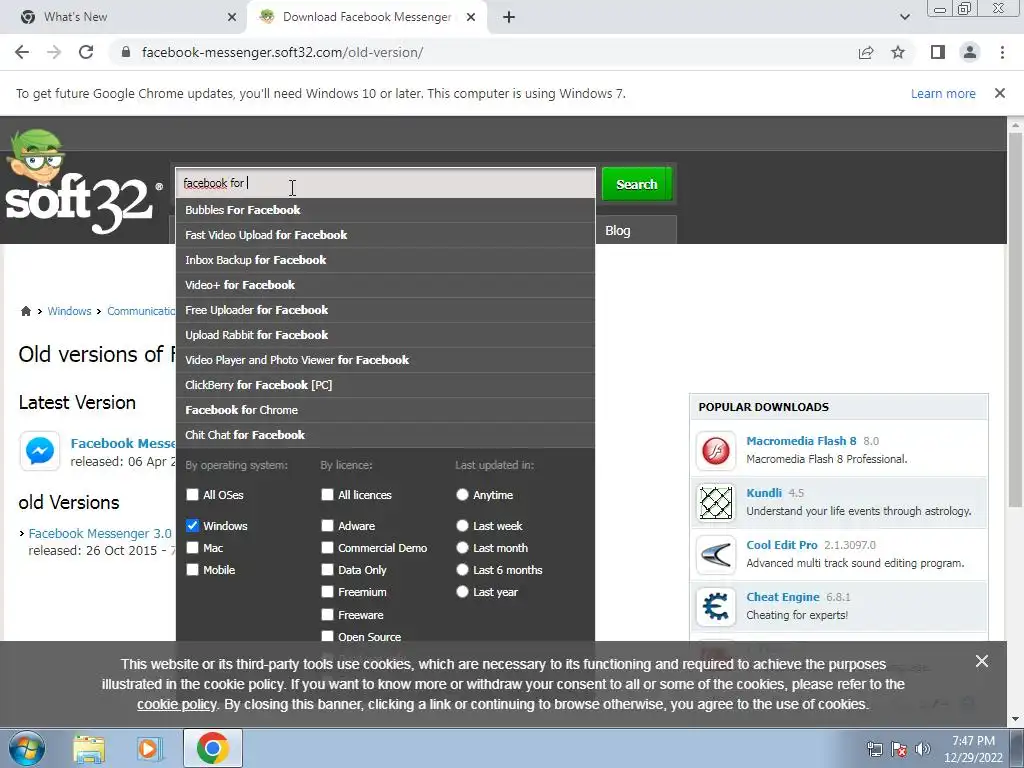Click the Learn more link

pyautogui.click(x=943, y=93)
